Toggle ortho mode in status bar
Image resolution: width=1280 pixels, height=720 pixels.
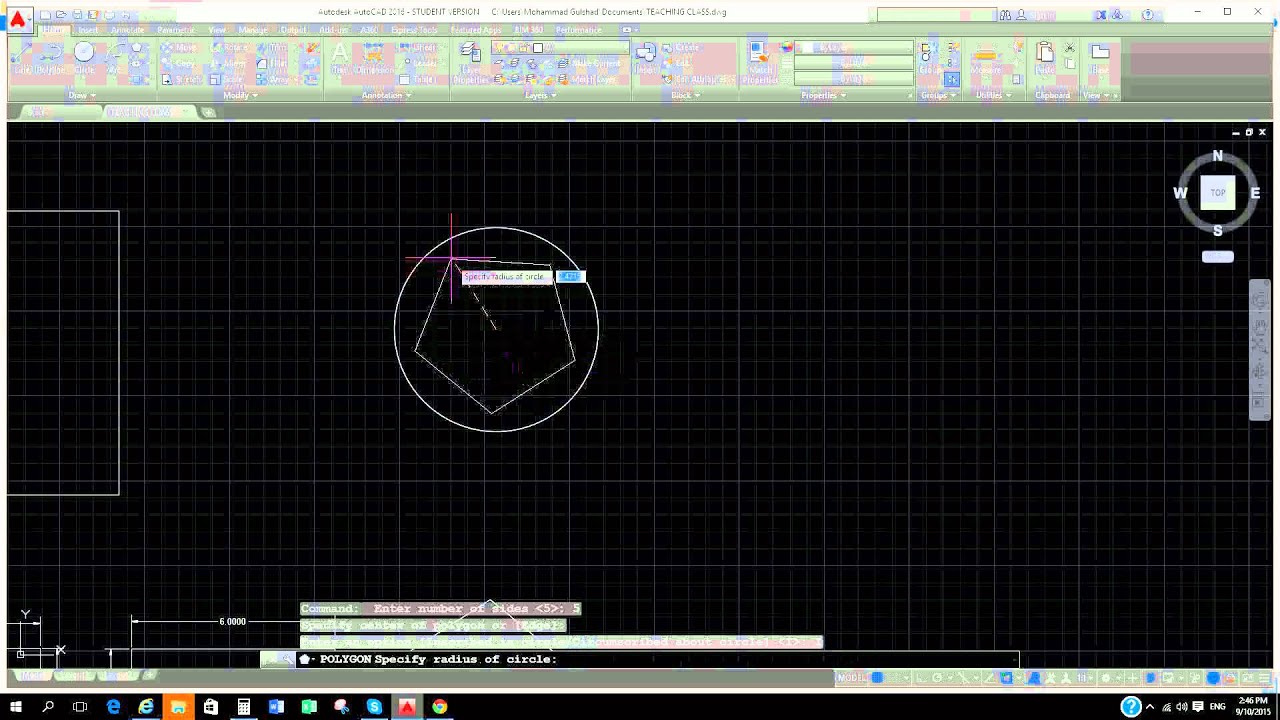[x=922, y=678]
